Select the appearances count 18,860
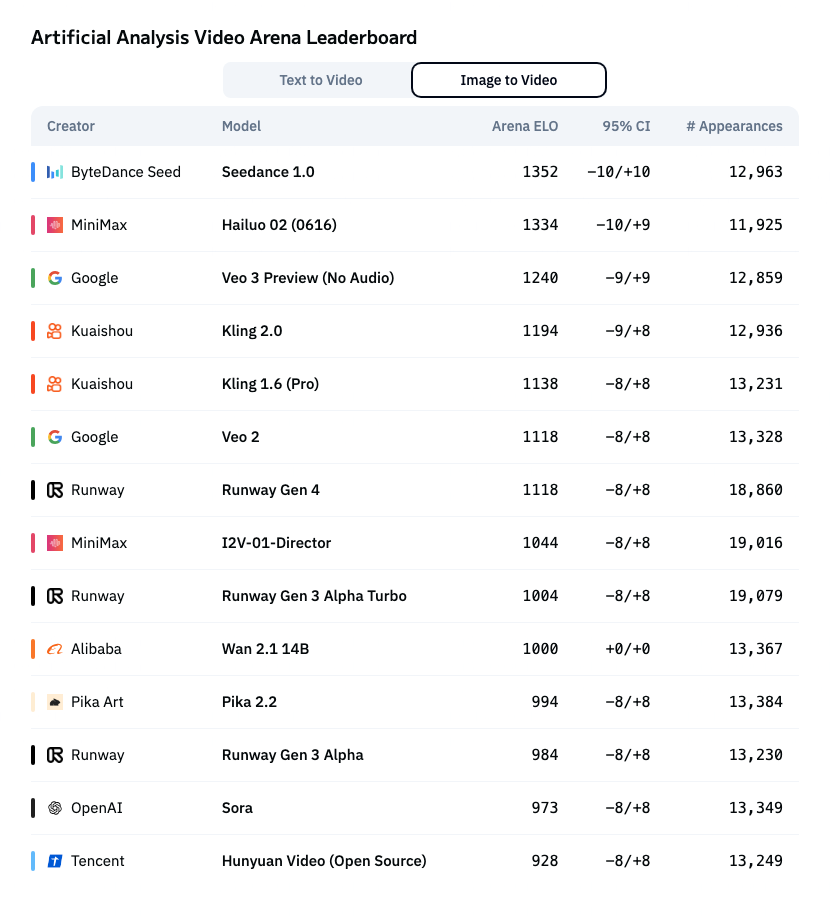The width and height of the screenshot is (834, 919). click(755, 490)
